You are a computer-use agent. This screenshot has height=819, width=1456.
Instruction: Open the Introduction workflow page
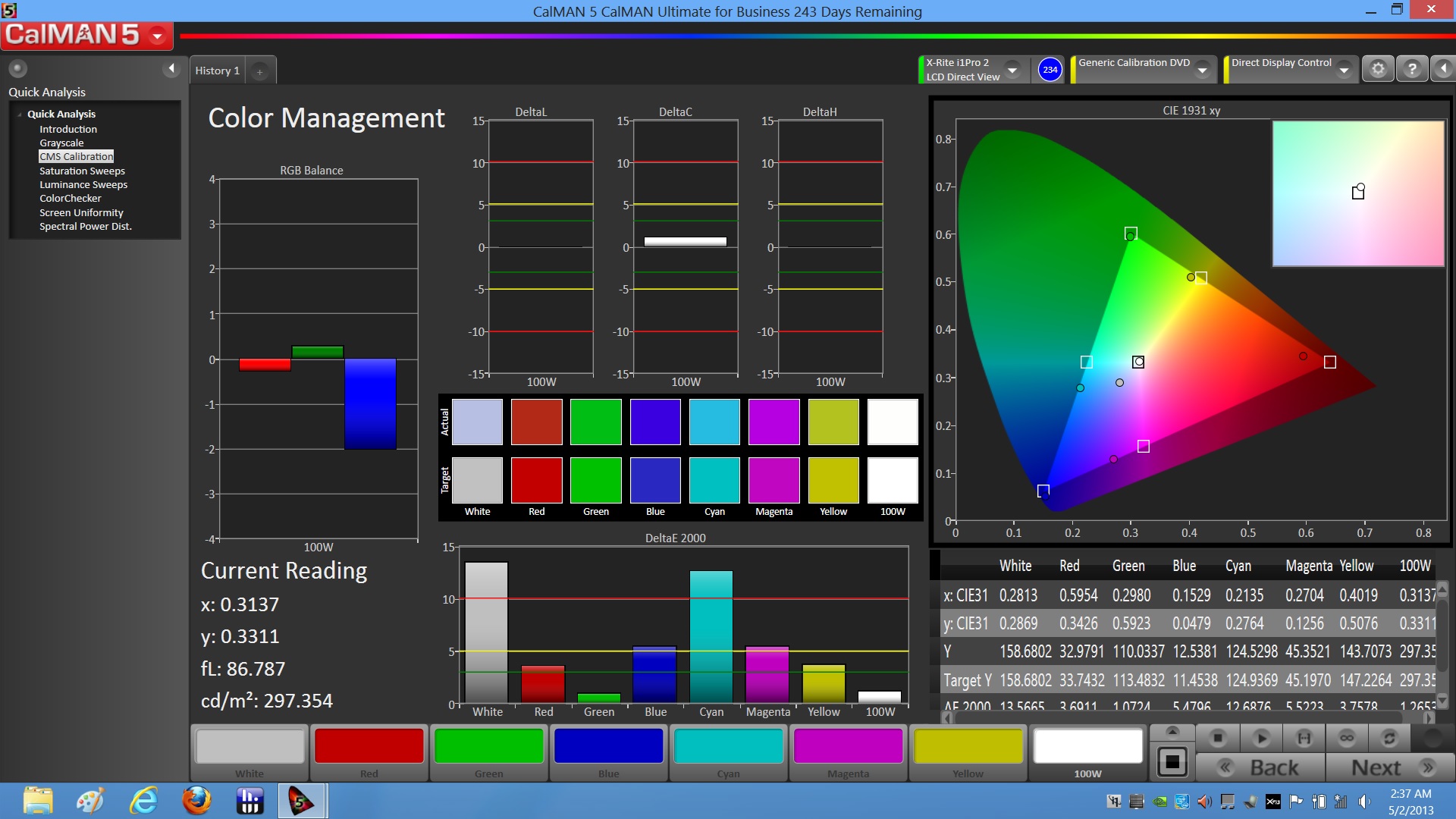(68, 129)
